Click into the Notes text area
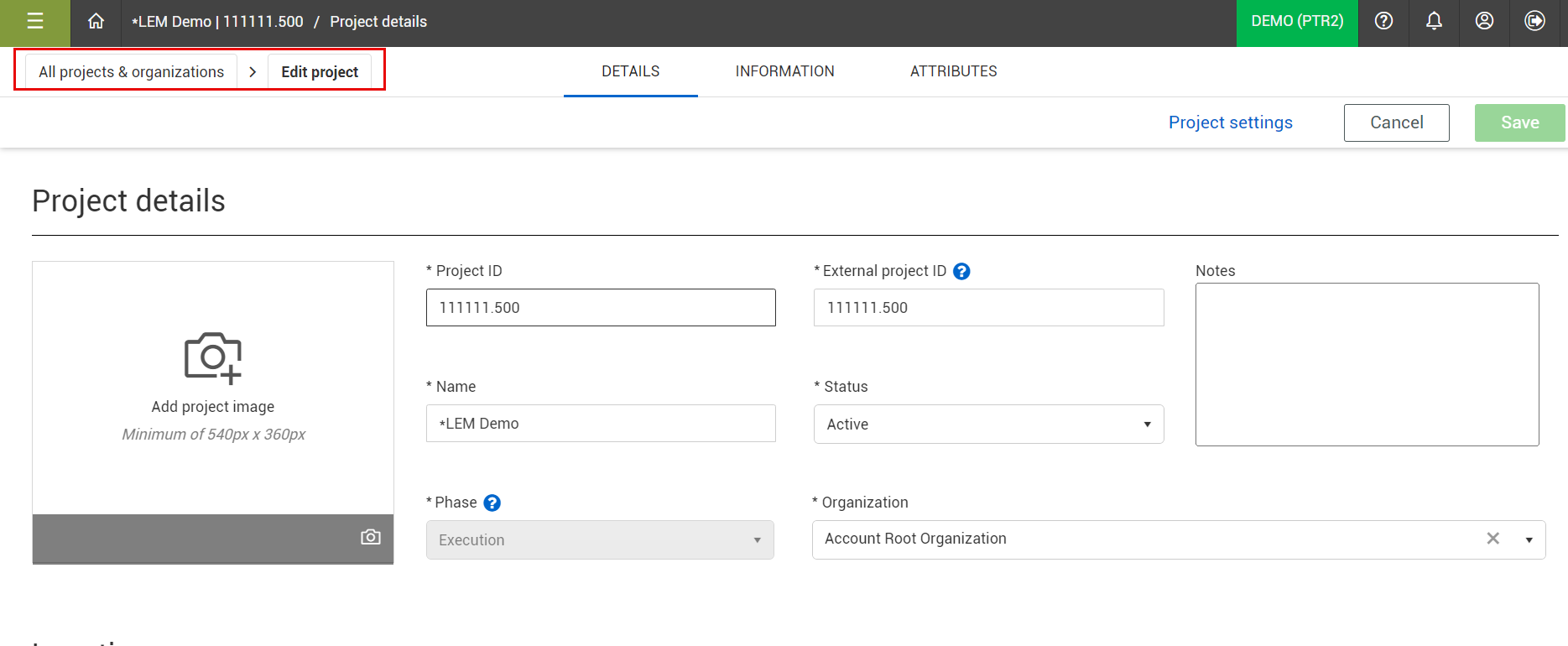Image resolution: width=1568 pixels, height=646 pixels. click(x=1367, y=364)
